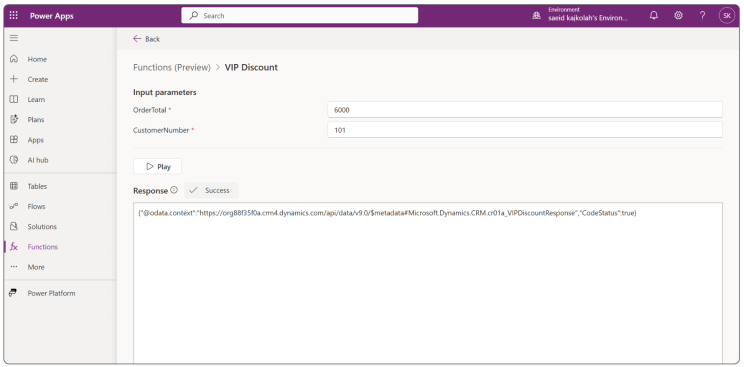
Task: Select Tables in the sidebar
Action: point(37,187)
